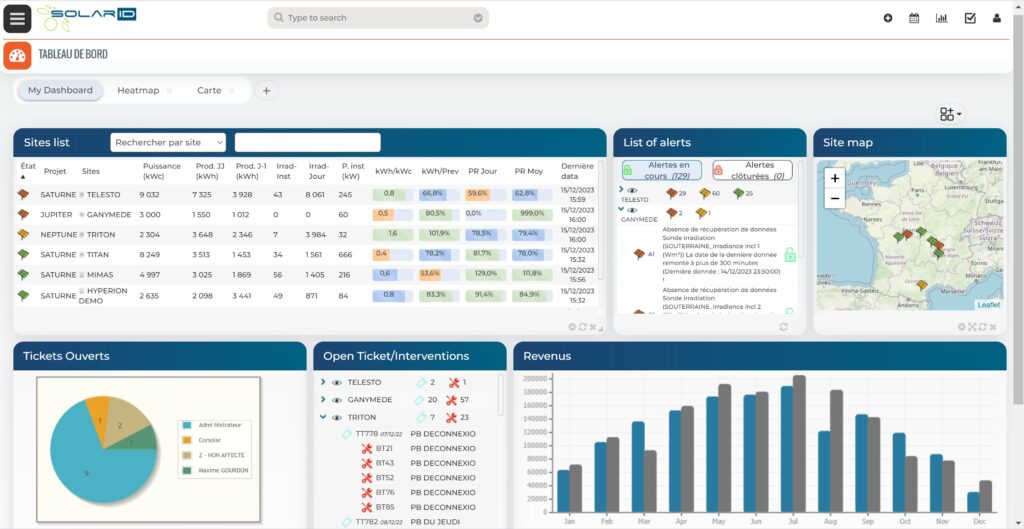Viewport: 1024px width, 529px height.
Task: Click the SolarID logo
Action: tap(87, 18)
